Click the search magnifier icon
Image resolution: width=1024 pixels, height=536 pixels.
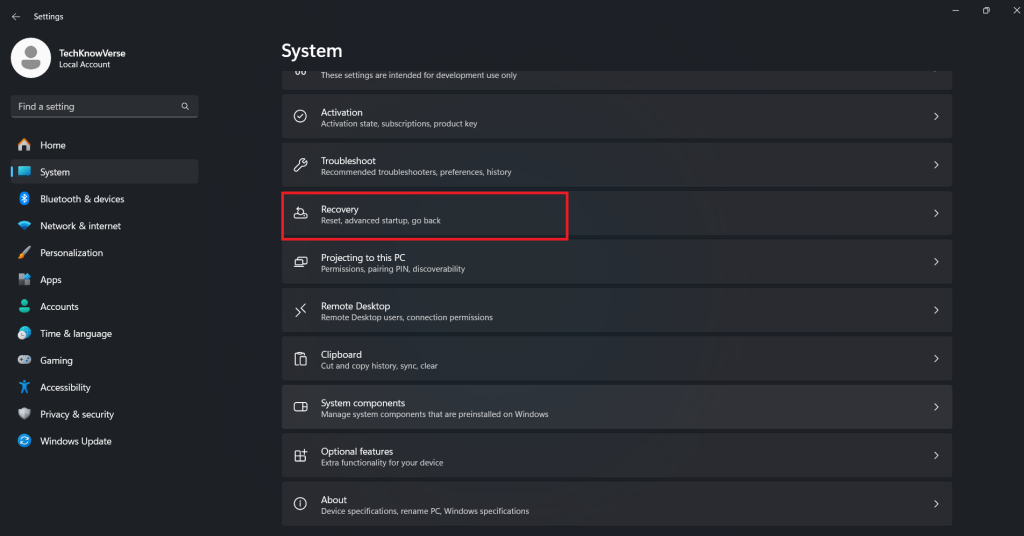point(185,106)
